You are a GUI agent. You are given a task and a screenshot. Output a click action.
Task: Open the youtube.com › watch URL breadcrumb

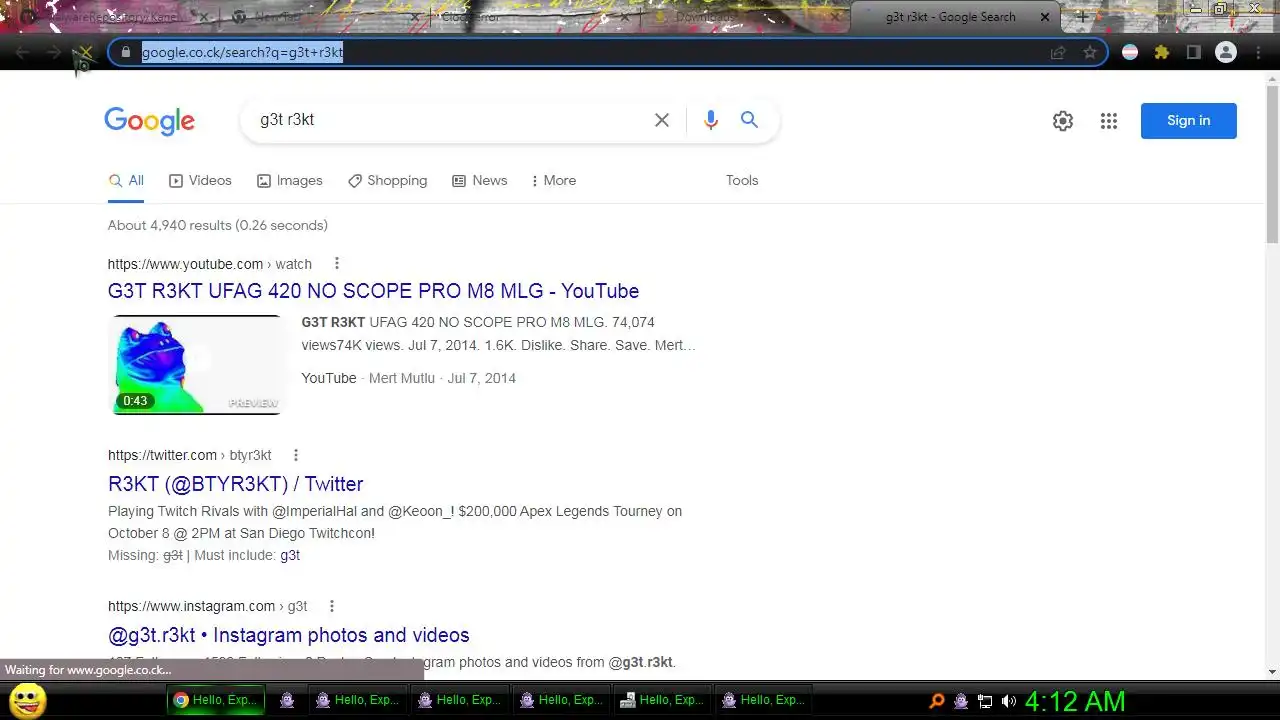(x=210, y=264)
